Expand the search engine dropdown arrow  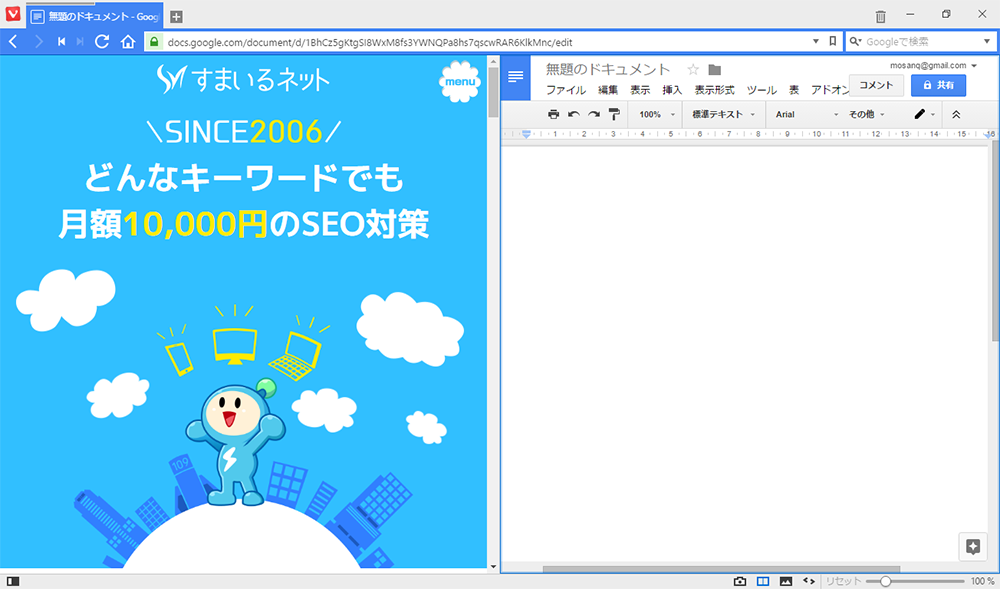987,42
